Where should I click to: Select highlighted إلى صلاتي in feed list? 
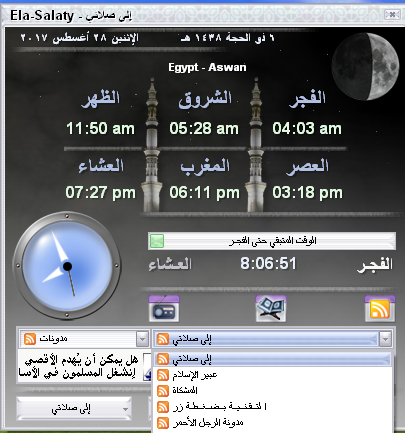coord(272,359)
